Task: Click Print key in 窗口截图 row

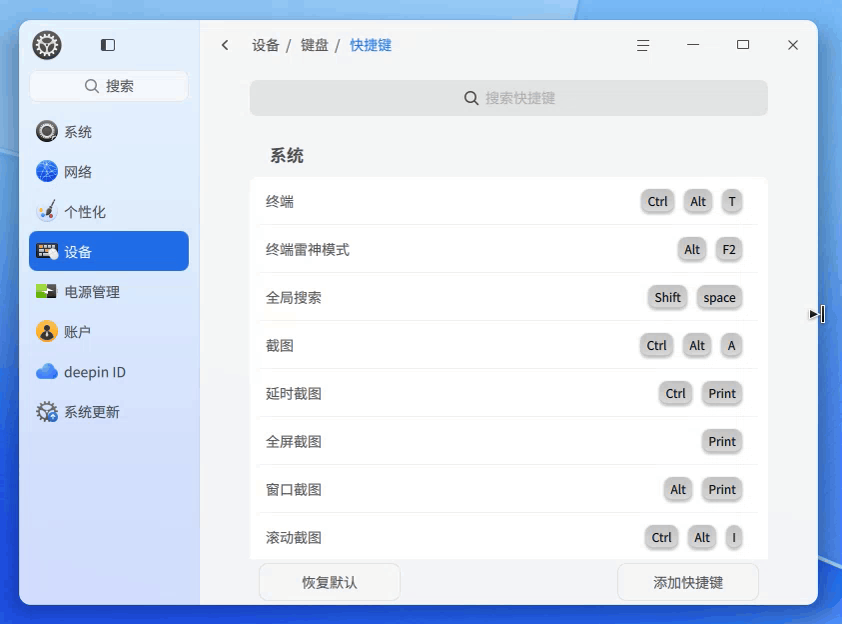Action: [722, 489]
